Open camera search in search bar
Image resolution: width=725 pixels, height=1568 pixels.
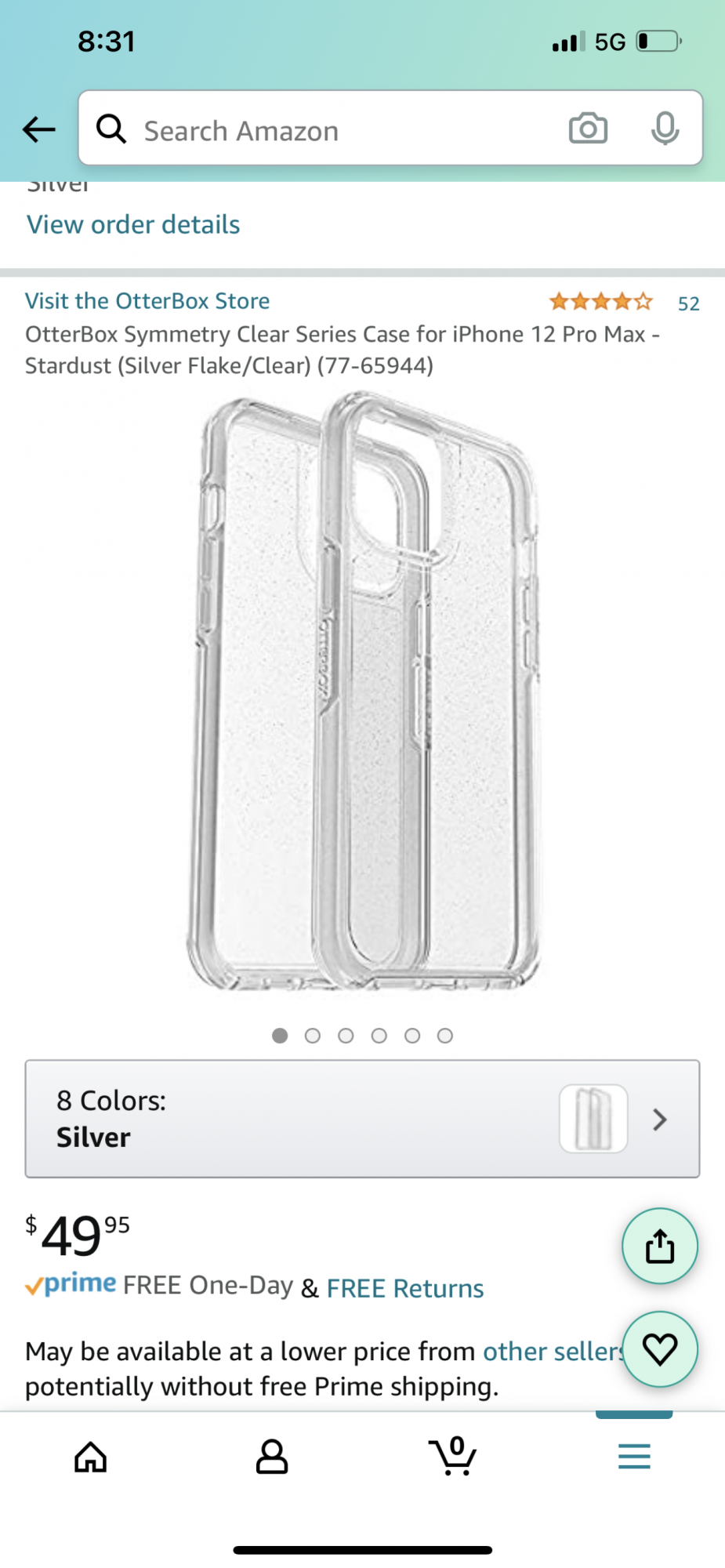[588, 129]
